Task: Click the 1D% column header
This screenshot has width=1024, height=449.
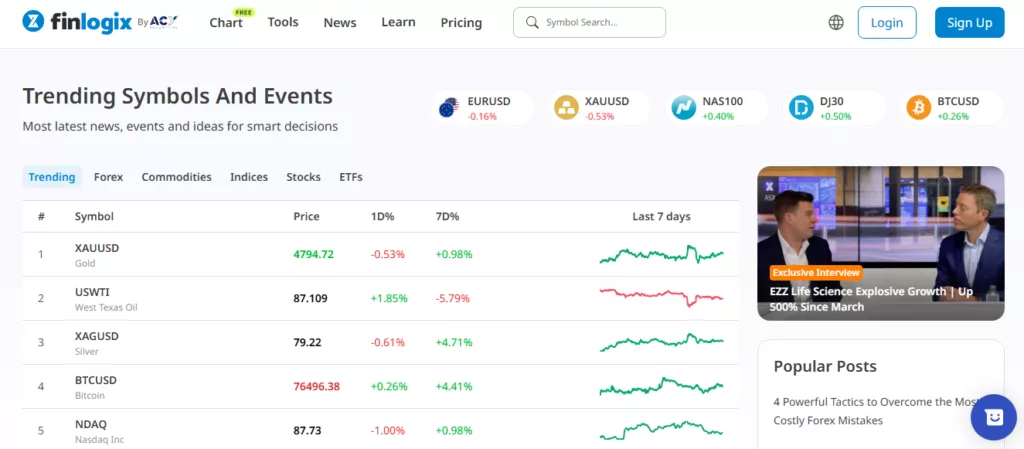Action: point(383,217)
